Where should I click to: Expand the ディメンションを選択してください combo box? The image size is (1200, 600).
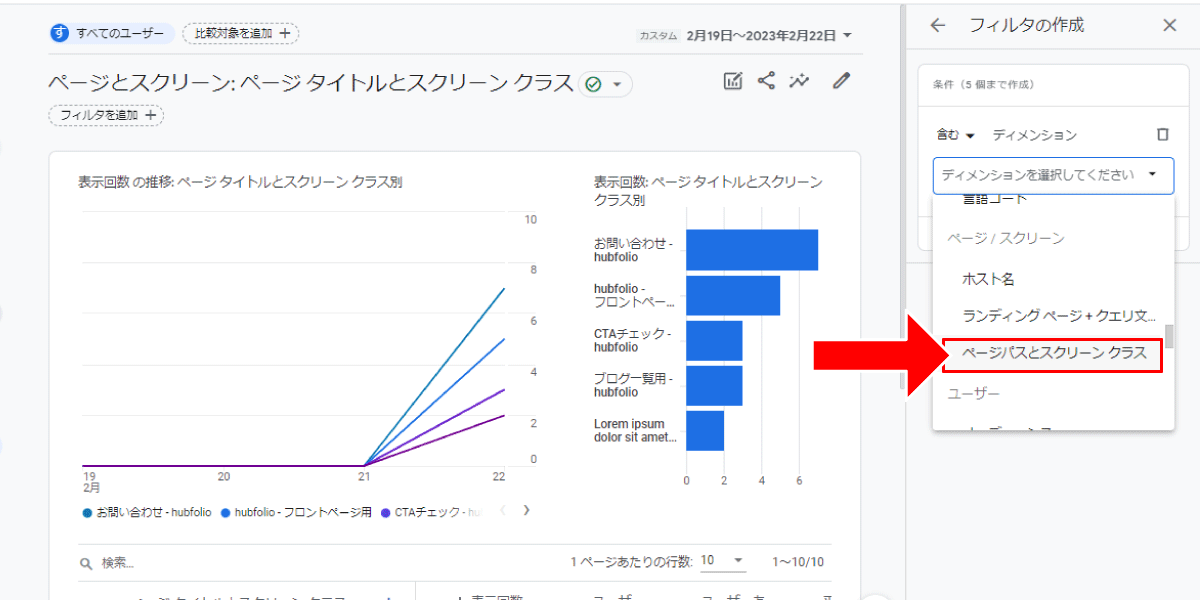point(1053,174)
